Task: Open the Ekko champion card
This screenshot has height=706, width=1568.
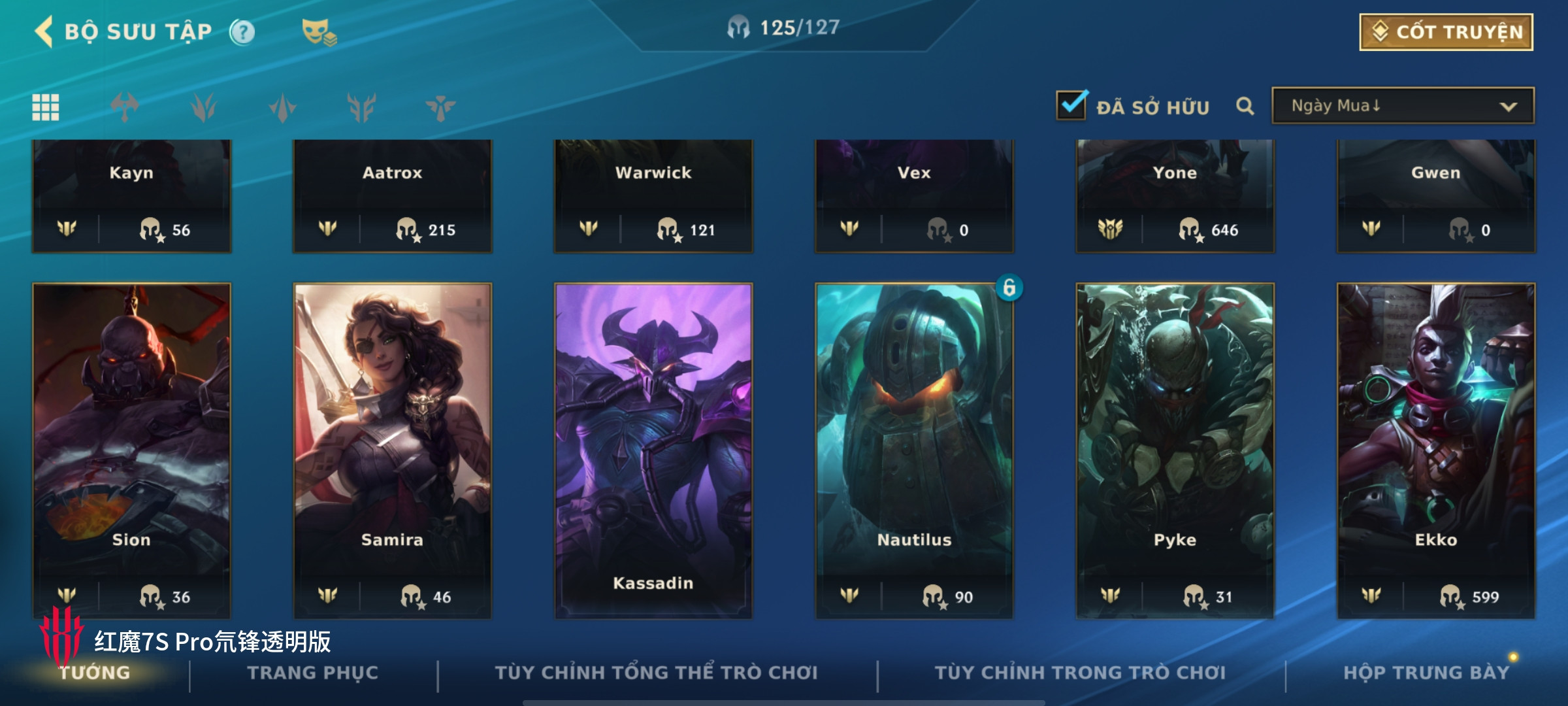Action: point(1436,451)
